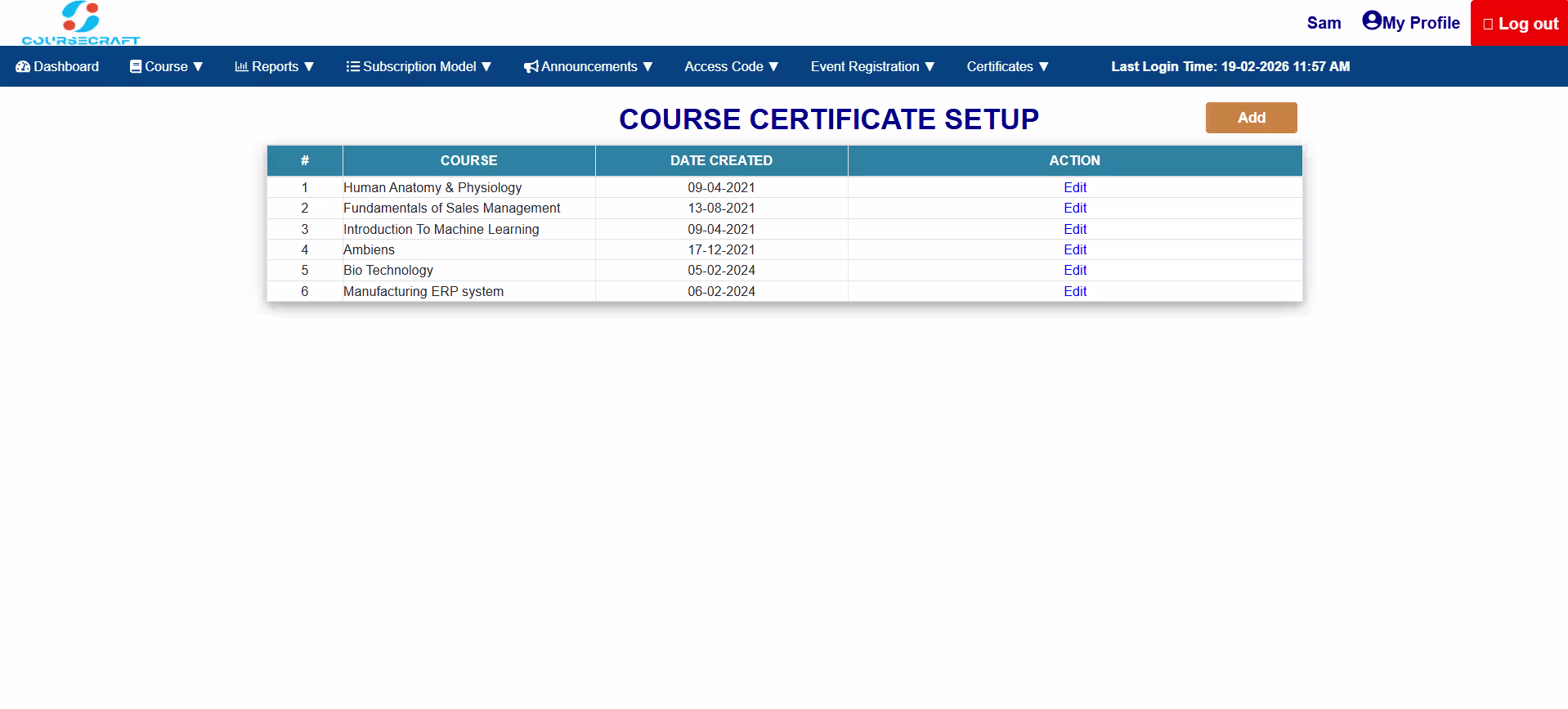Click the DATE CREATED column header
This screenshot has height=709, width=1568.
[721, 161]
